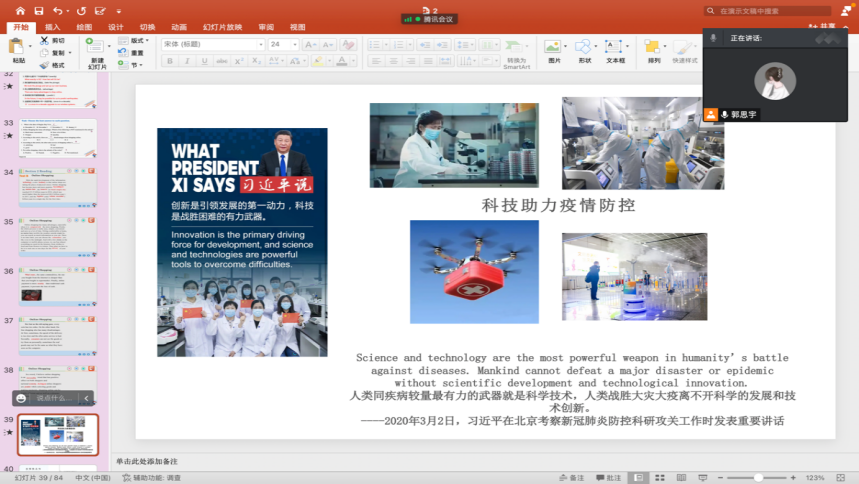Insert a picture using 图片 icon

click(x=553, y=47)
